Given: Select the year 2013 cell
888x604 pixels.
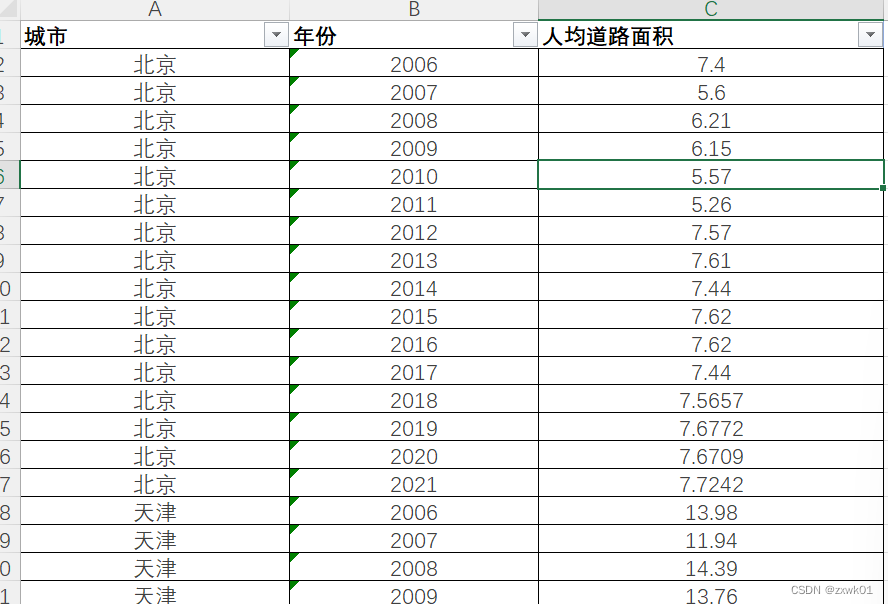Looking at the screenshot, I should pyautogui.click(x=414, y=259).
